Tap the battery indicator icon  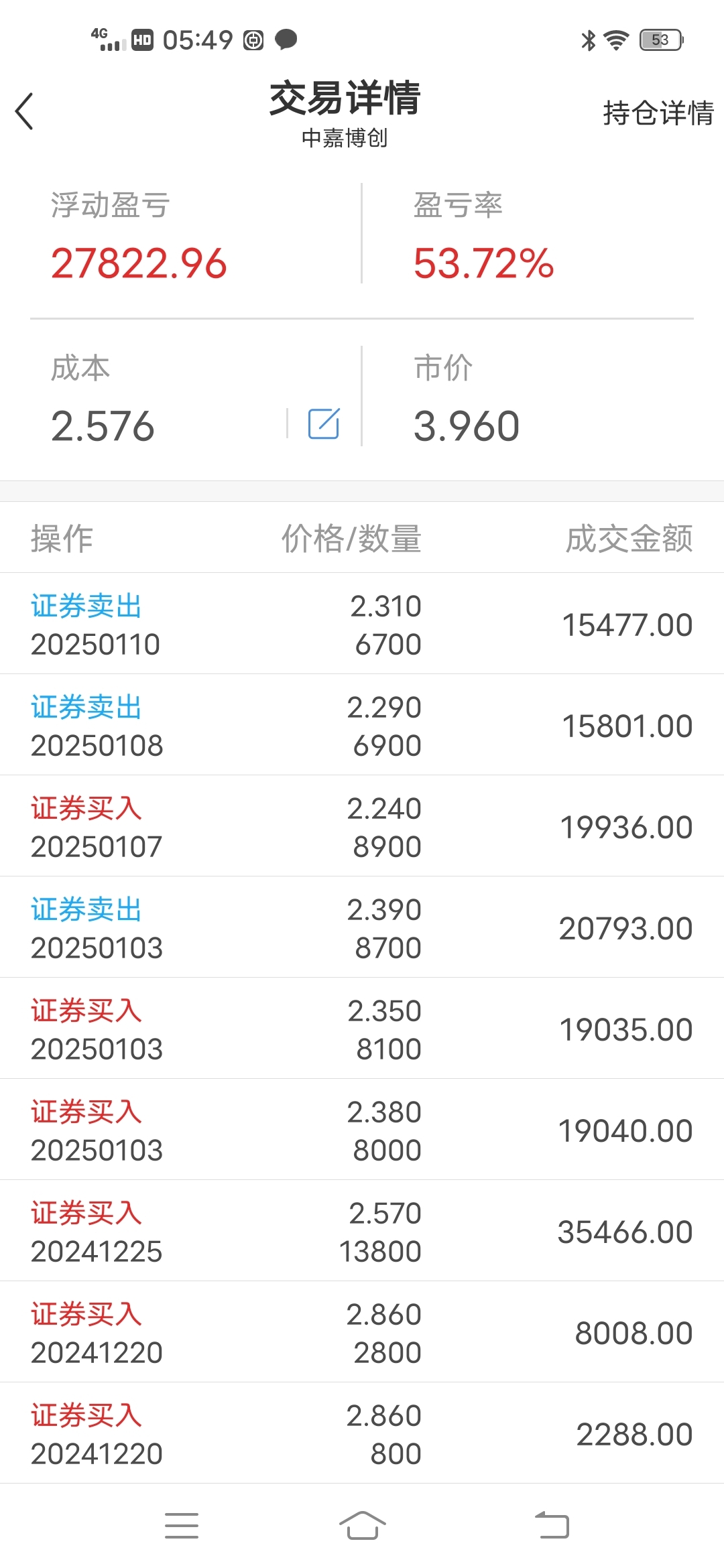pos(661,40)
